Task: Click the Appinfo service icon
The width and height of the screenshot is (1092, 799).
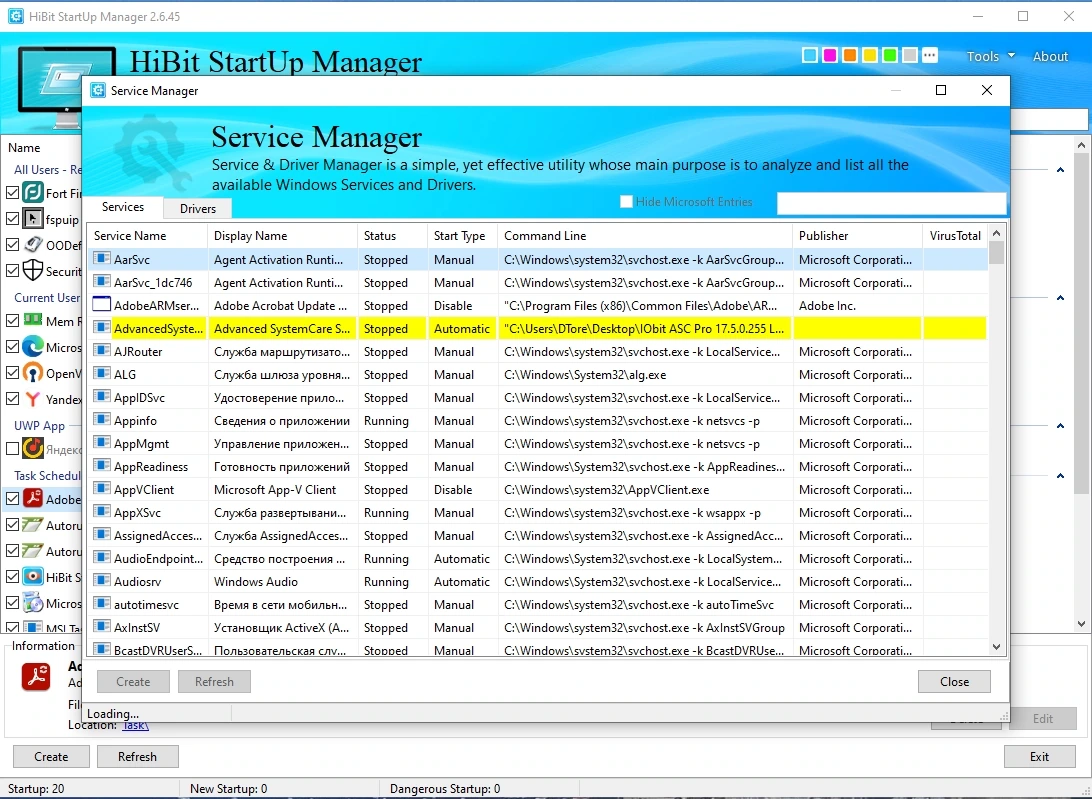Action: tap(102, 420)
